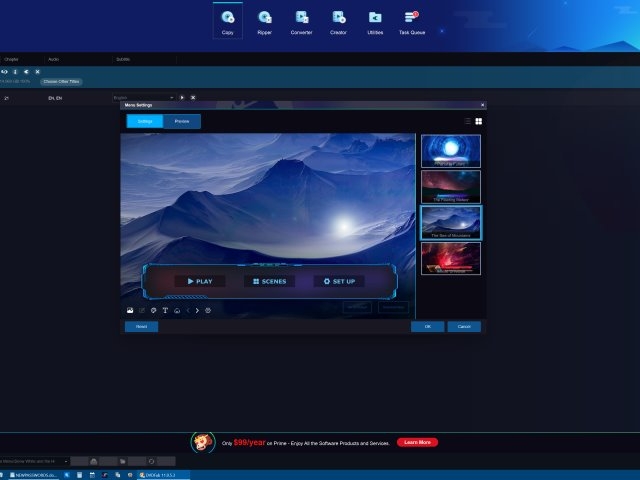Image resolution: width=640 pixels, height=480 pixels.
Task: Select the text tool icon below preview
Action: pos(165,310)
